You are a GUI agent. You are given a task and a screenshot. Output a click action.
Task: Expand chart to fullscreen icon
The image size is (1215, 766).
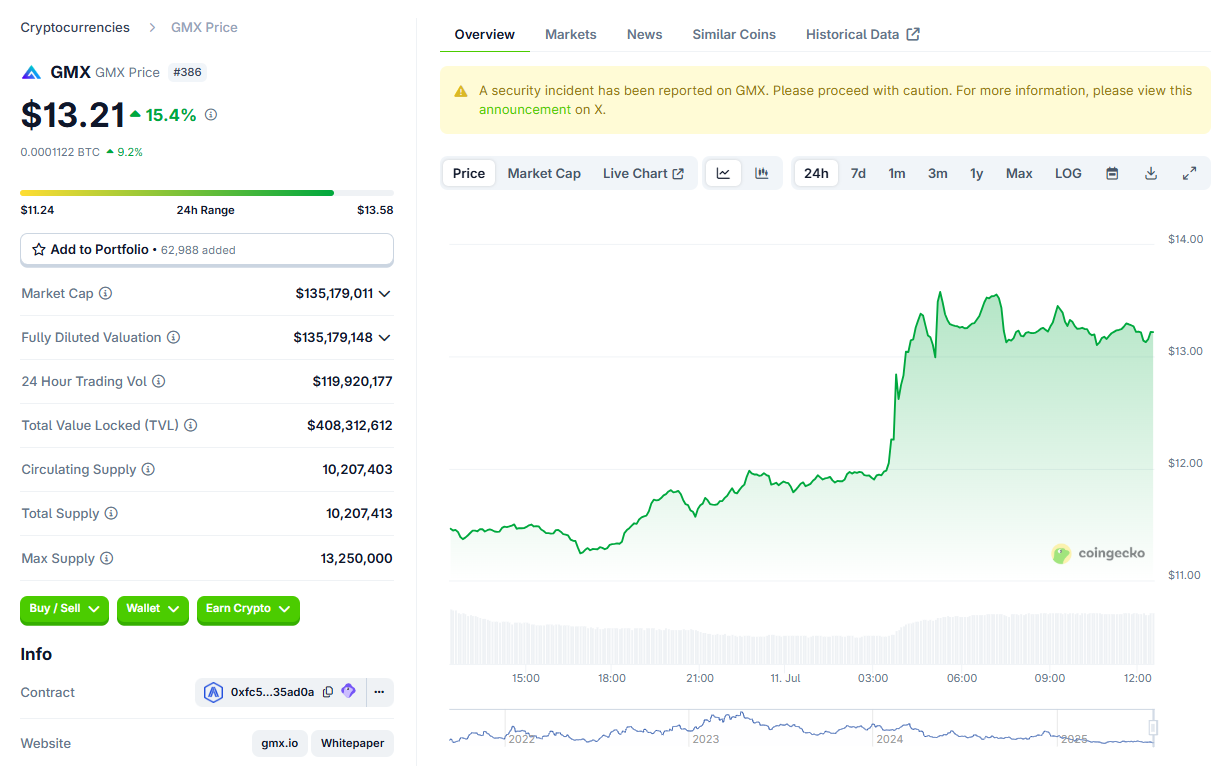1190,173
